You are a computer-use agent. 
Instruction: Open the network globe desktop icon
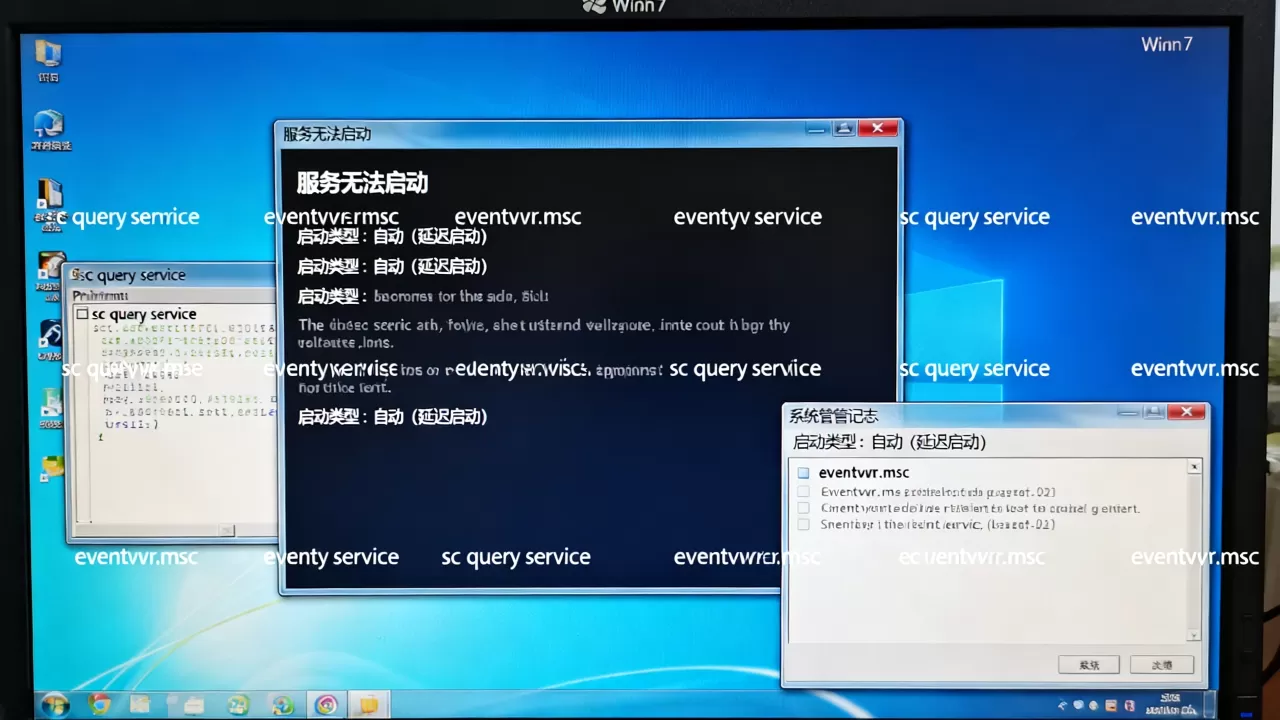coord(48,123)
